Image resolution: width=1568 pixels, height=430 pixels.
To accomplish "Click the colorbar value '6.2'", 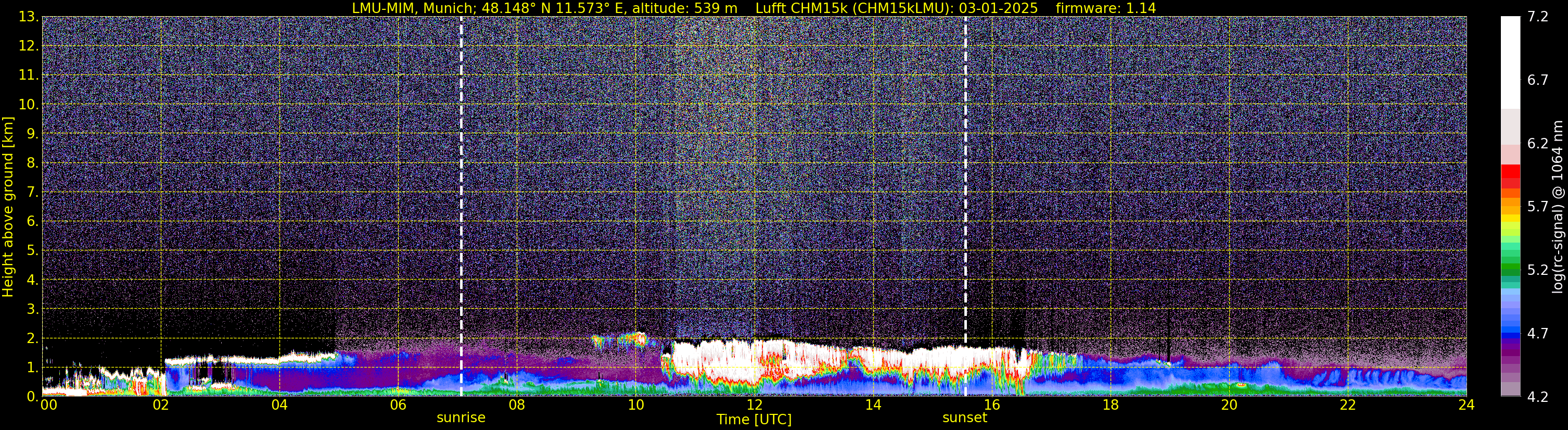I will [1538, 143].
